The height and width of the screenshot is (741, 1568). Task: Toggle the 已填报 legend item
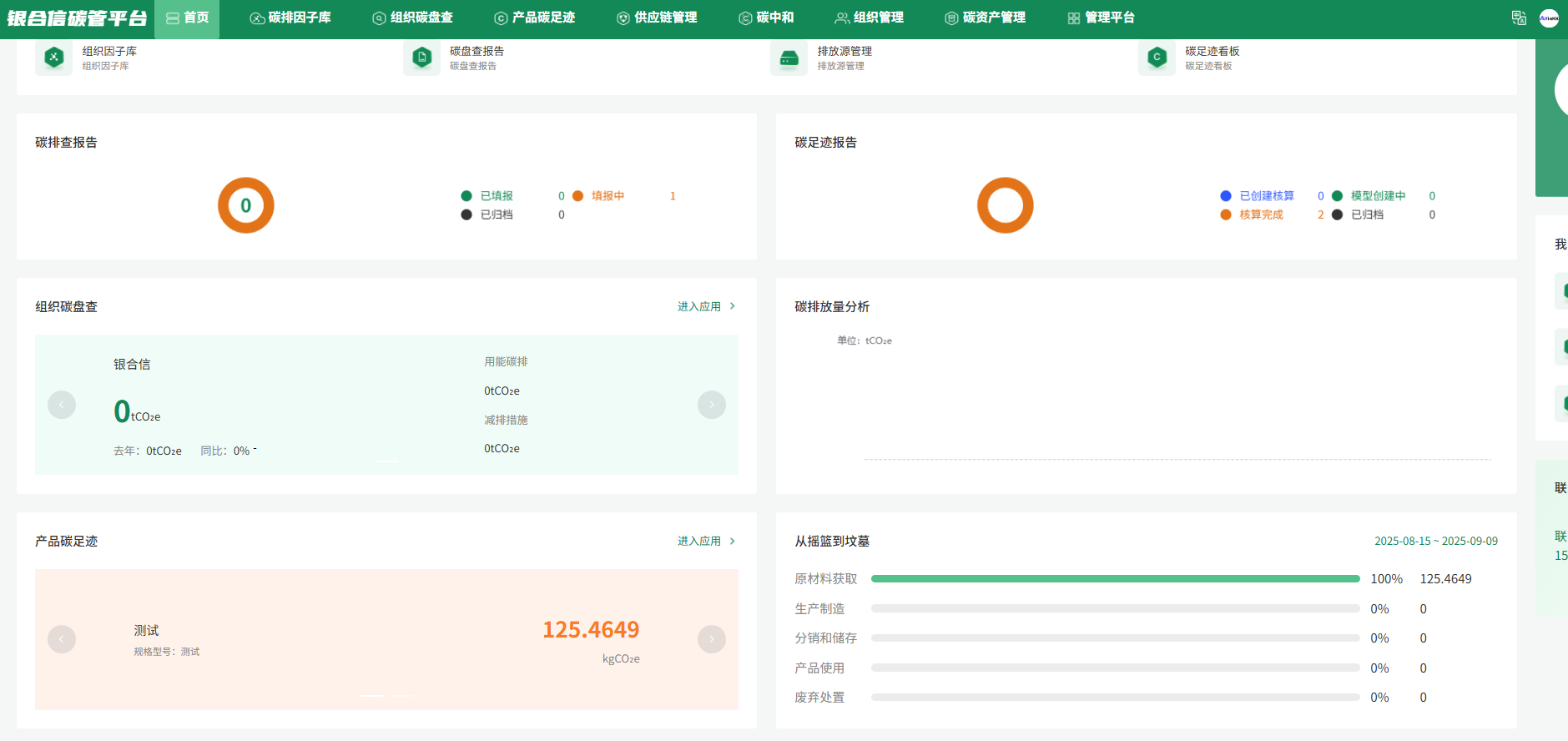[x=488, y=196]
